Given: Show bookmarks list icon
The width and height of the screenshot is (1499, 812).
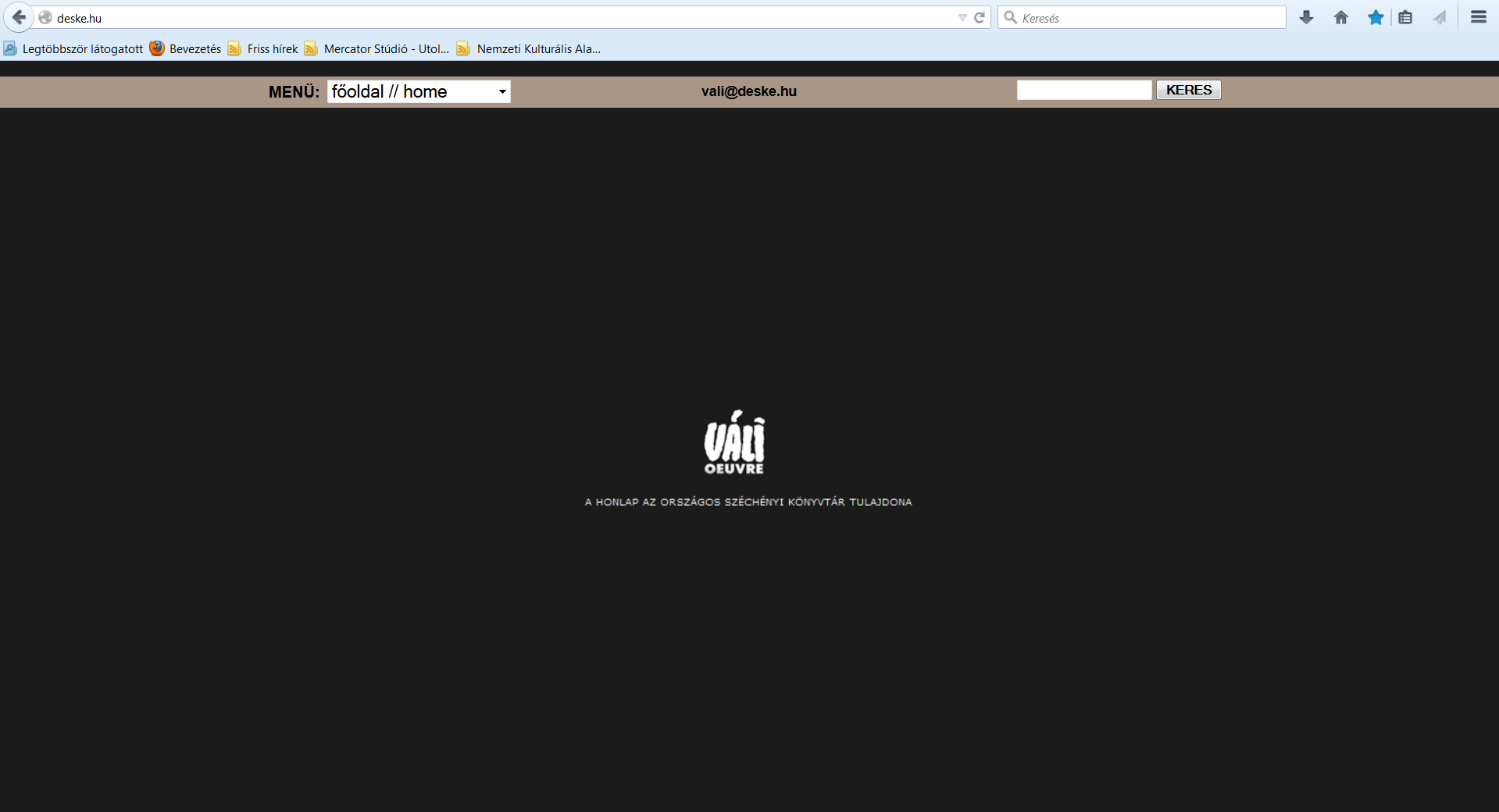Looking at the screenshot, I should click(1405, 17).
